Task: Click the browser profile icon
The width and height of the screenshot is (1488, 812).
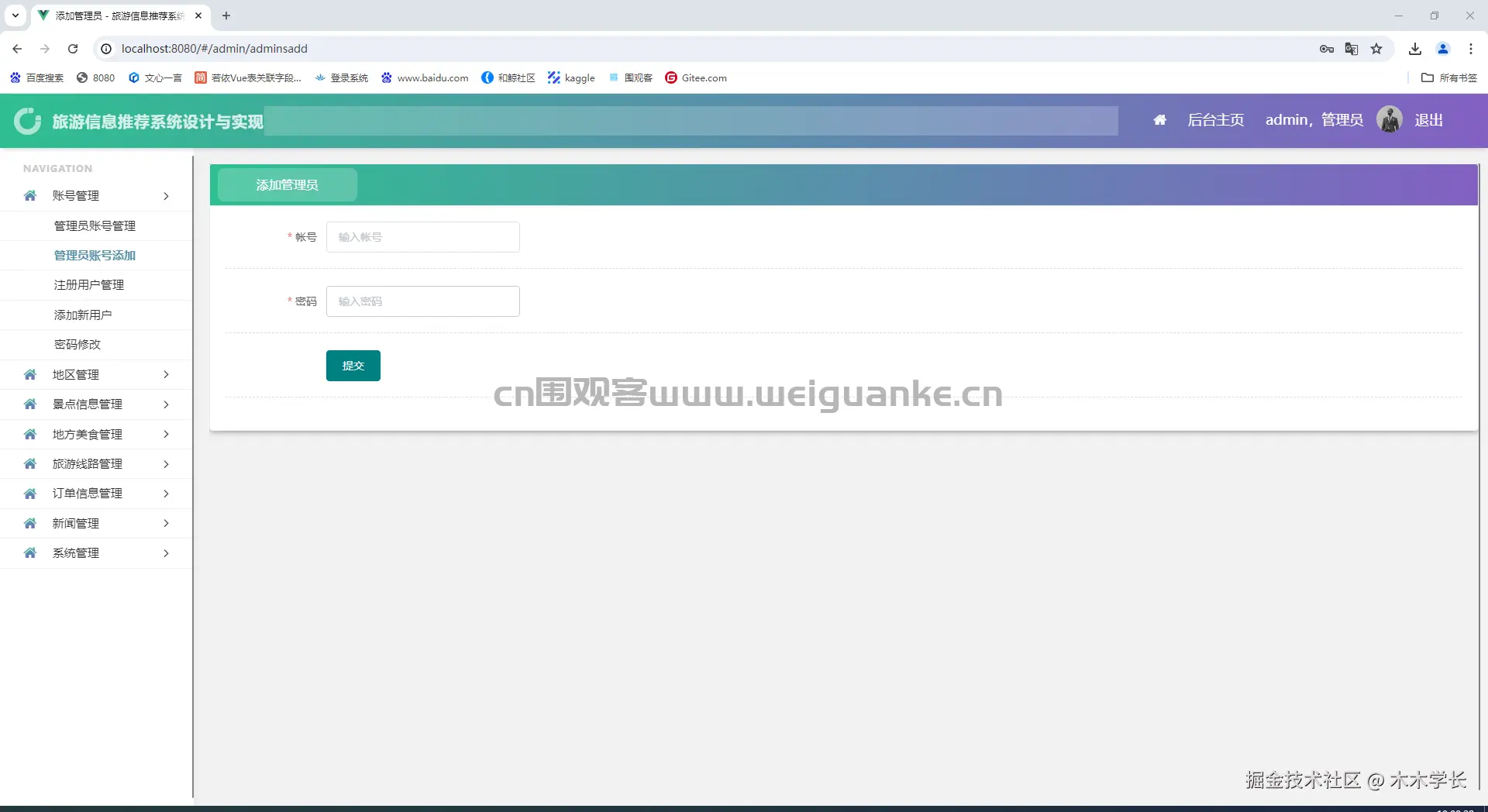Action: click(x=1442, y=48)
